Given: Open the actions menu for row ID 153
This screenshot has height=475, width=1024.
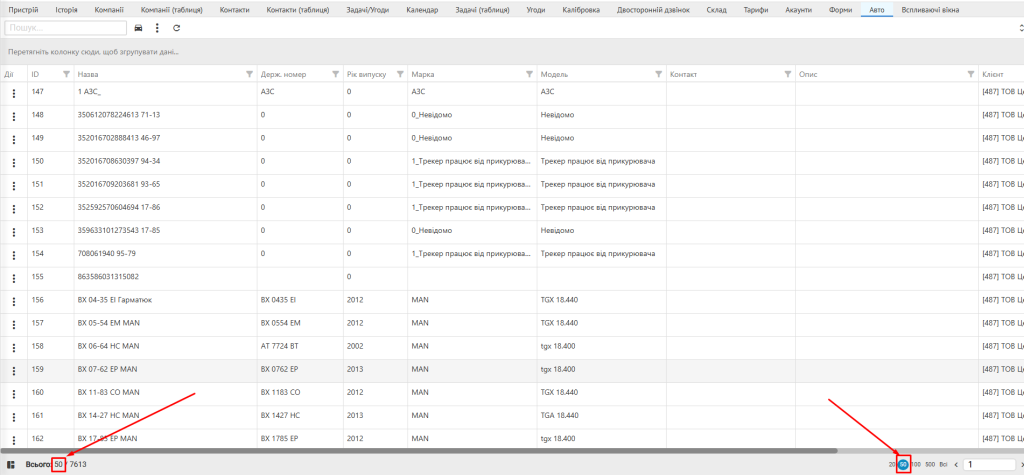Looking at the screenshot, I should click(14, 232).
